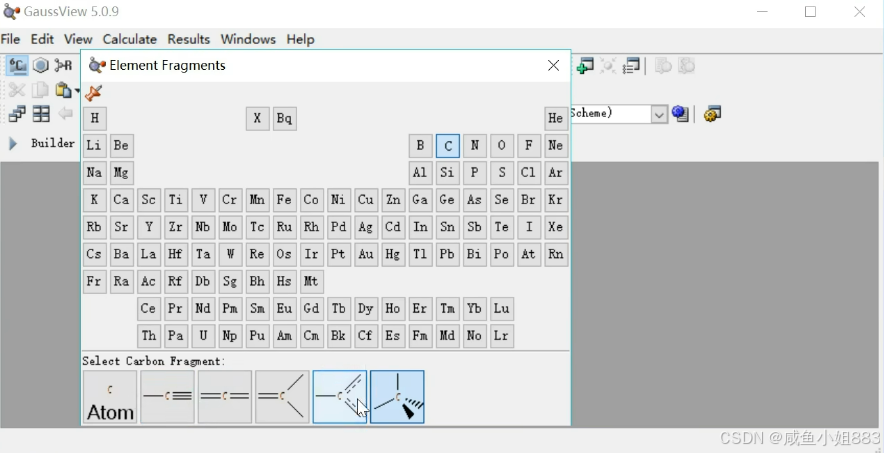Select element N

(475, 146)
